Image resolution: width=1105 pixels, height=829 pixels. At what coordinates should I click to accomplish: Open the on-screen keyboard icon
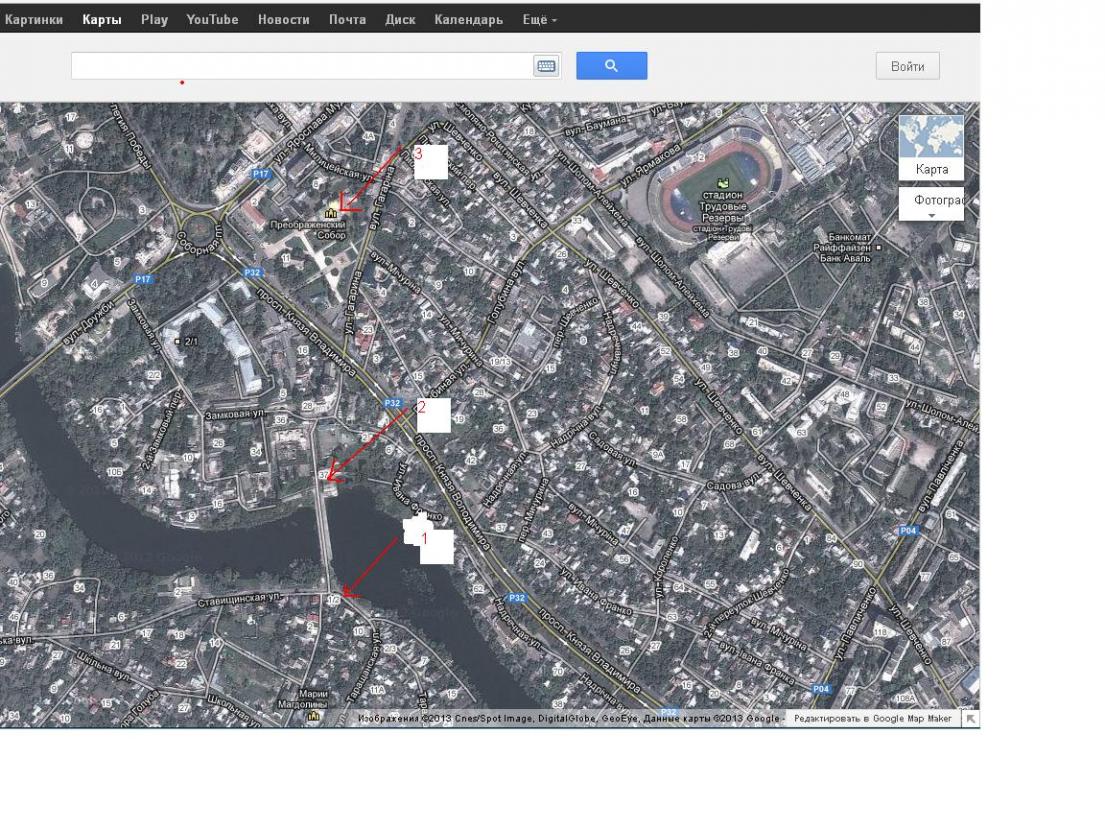pyautogui.click(x=546, y=66)
